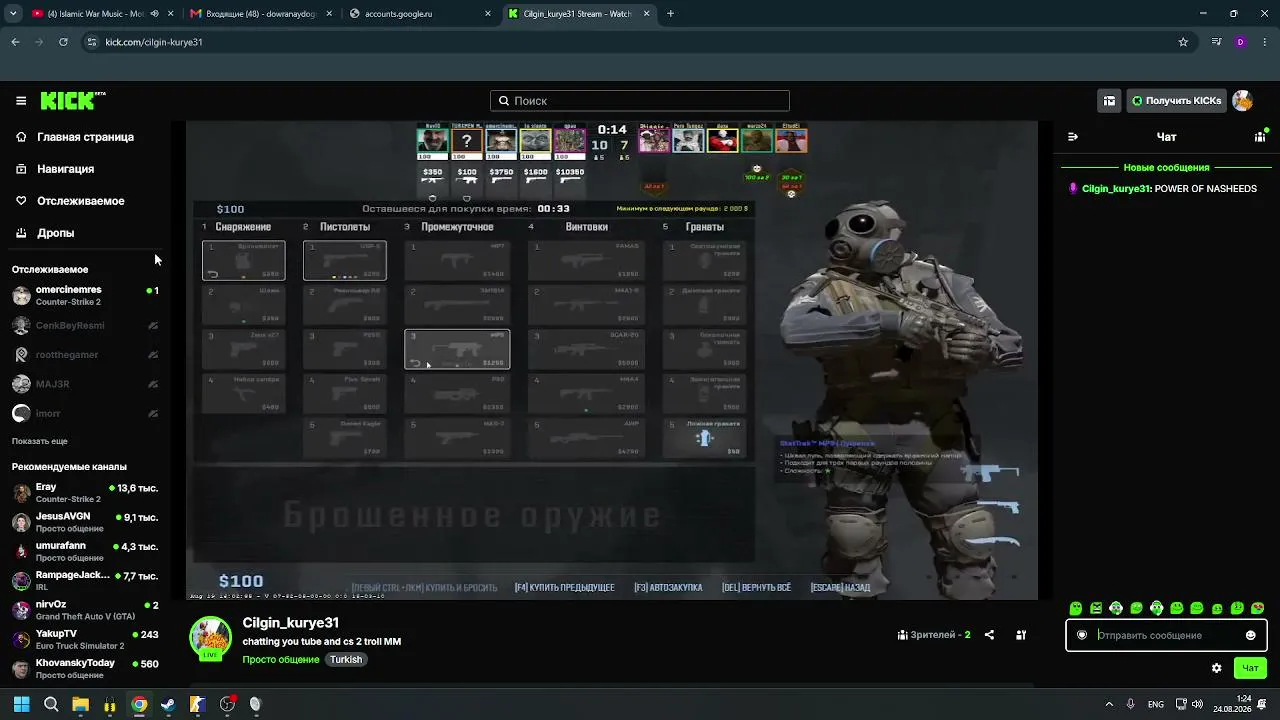Image resolution: width=1280 pixels, height=720 pixels.
Task: Open Eray recommended channel
Action: [x=85, y=493]
